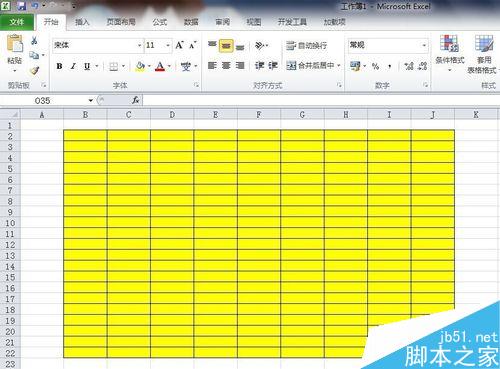Apply the yellow fill color bucket
Image resolution: width=500 pixels, height=369 pixels.
(x=140, y=66)
